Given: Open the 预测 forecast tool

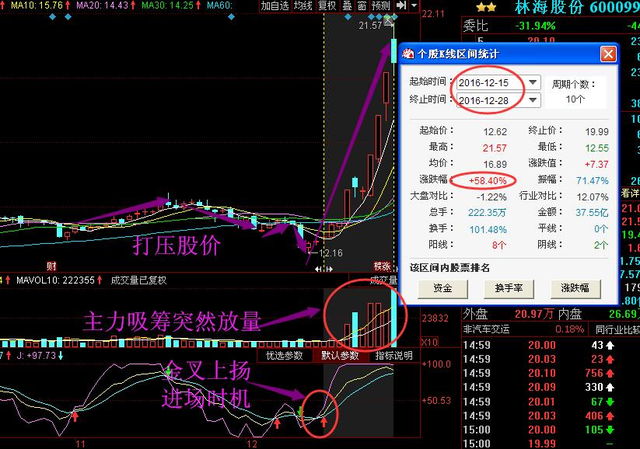Looking at the screenshot, I should tap(381, 6).
